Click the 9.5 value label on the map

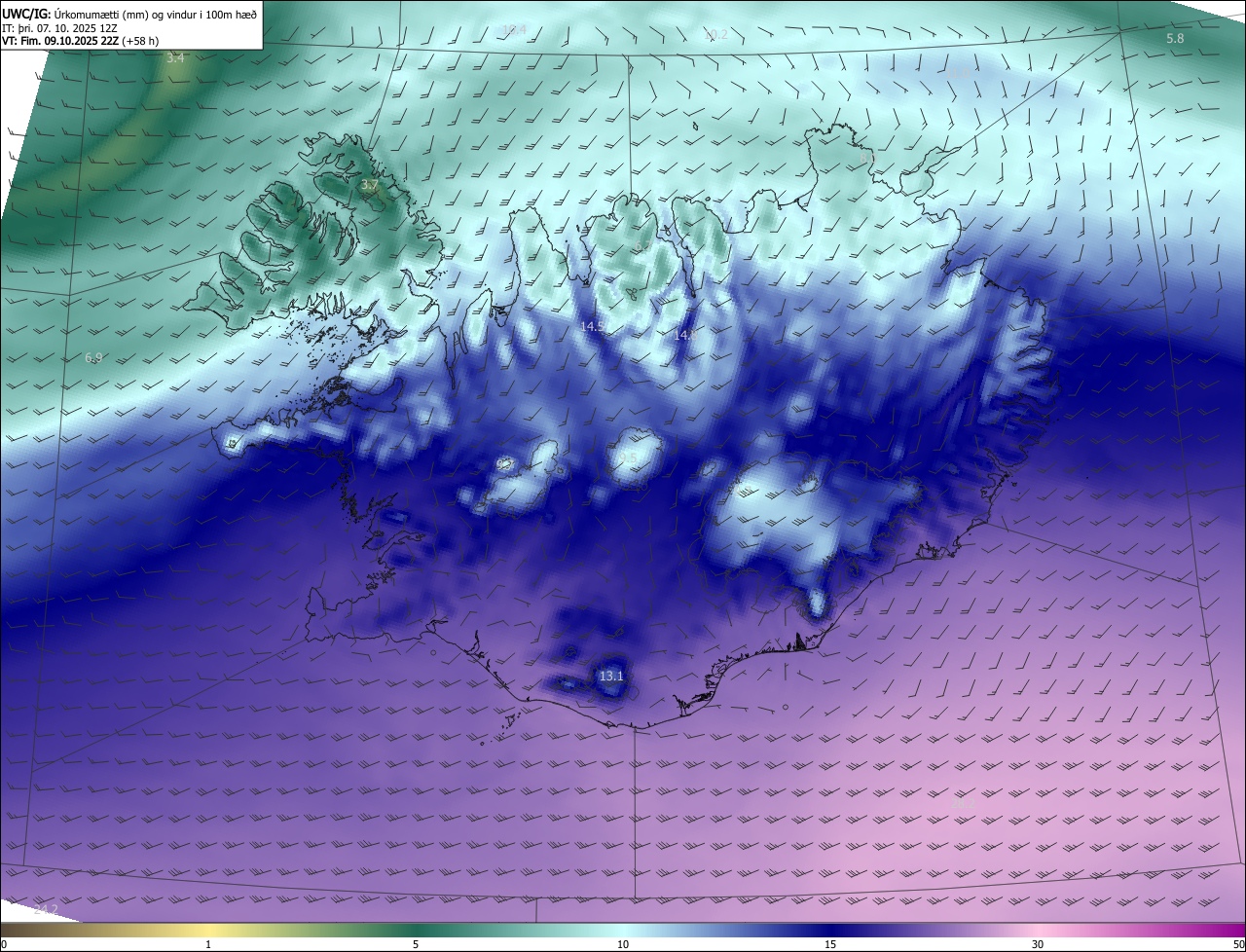click(627, 458)
